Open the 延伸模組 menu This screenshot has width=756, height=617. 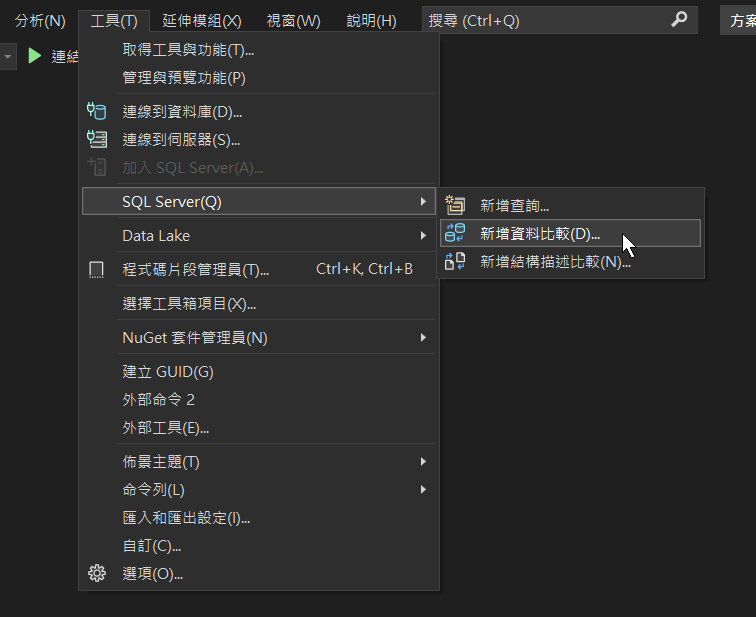pos(203,20)
